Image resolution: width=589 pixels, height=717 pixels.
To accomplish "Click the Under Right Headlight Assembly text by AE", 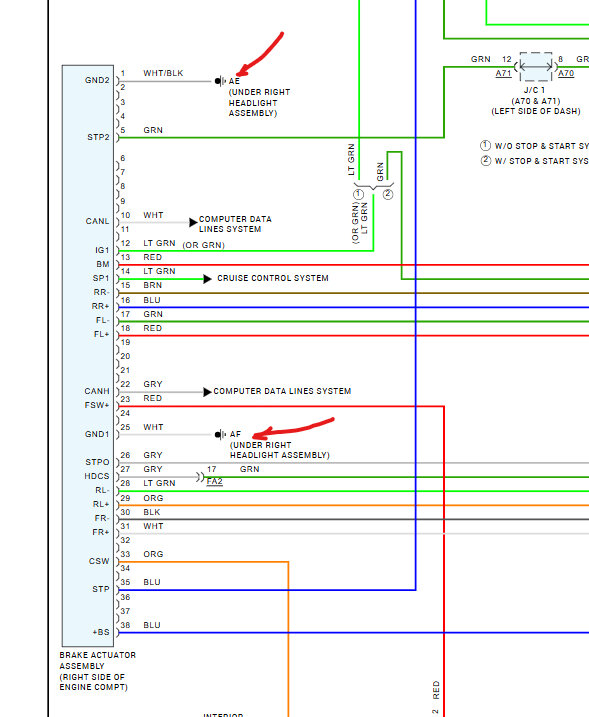I will 259,102.
